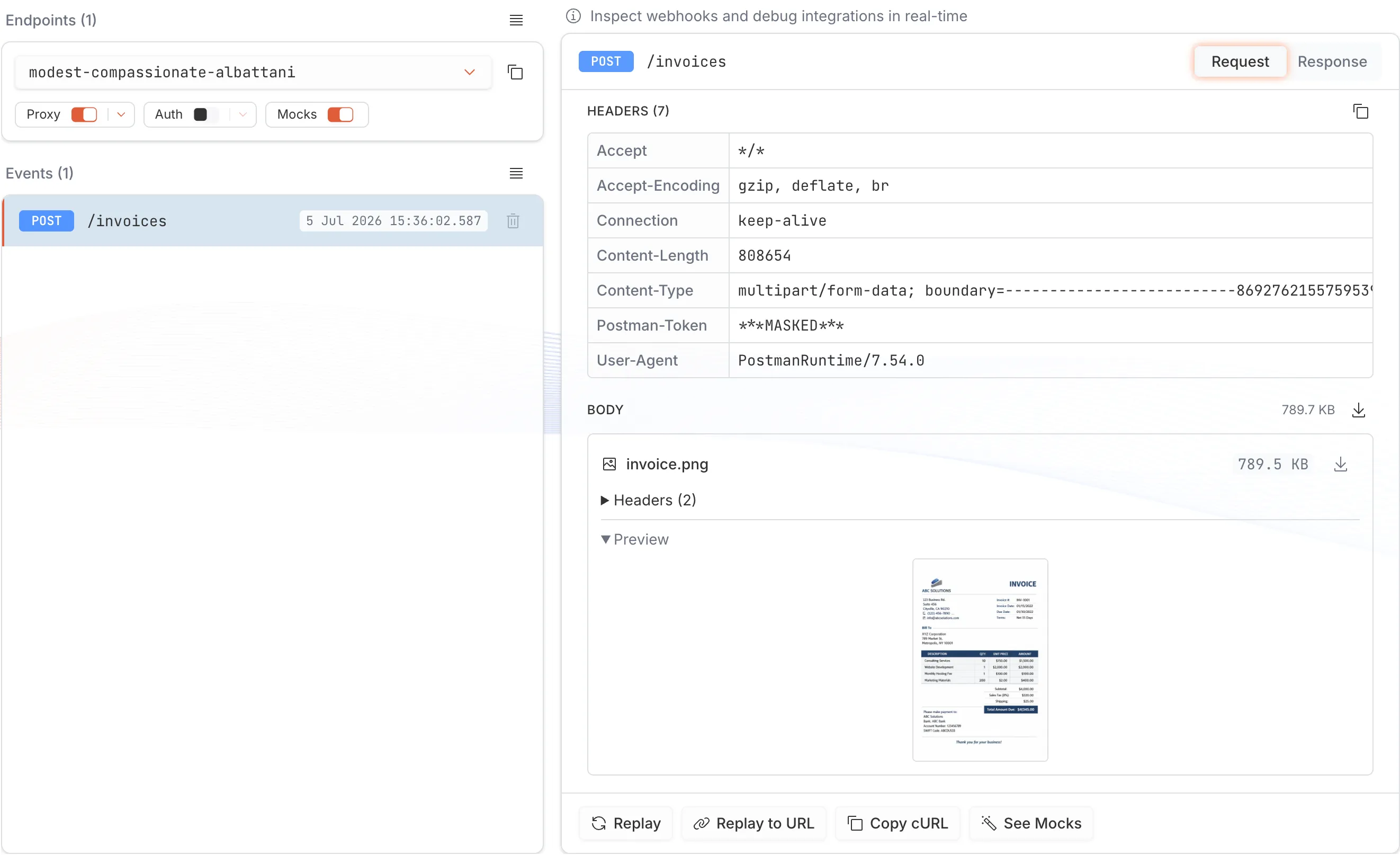Image resolution: width=1400 pixels, height=855 pixels.
Task: Click the info icon next to Inspect webhooks
Action: (x=573, y=16)
